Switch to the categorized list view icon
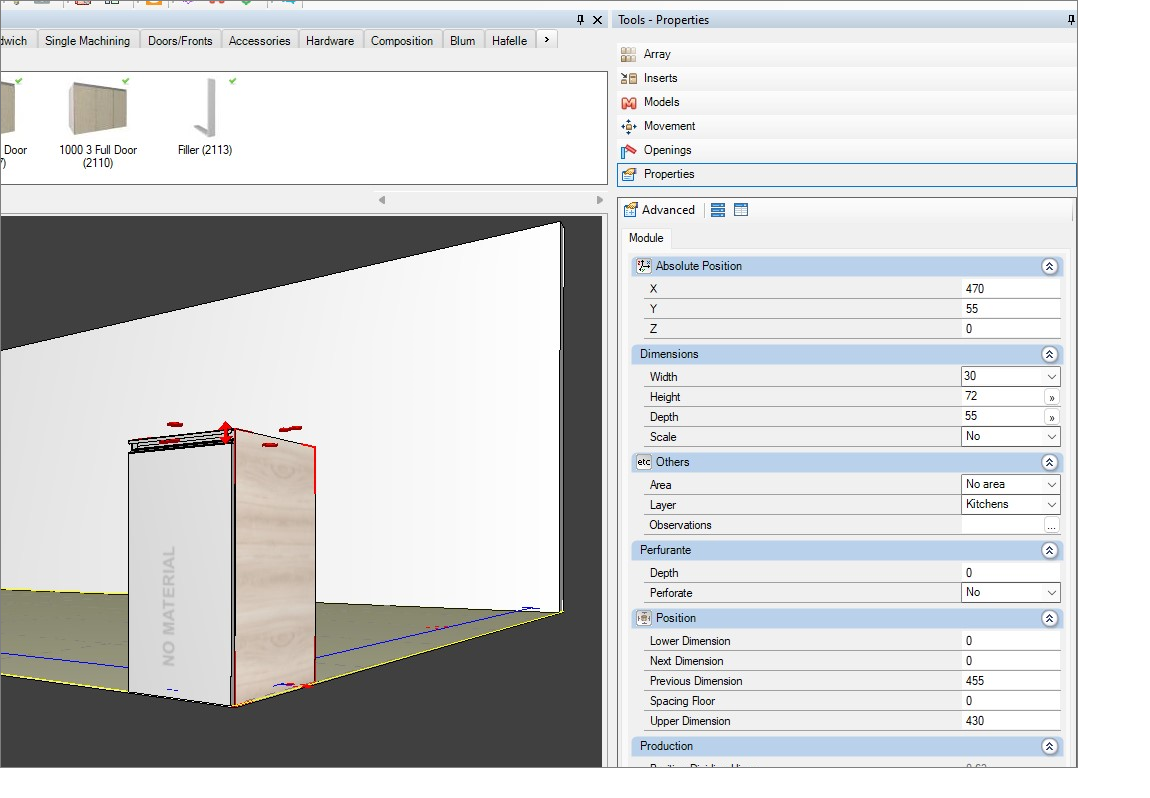The height and width of the screenshot is (798, 1150). coord(718,210)
